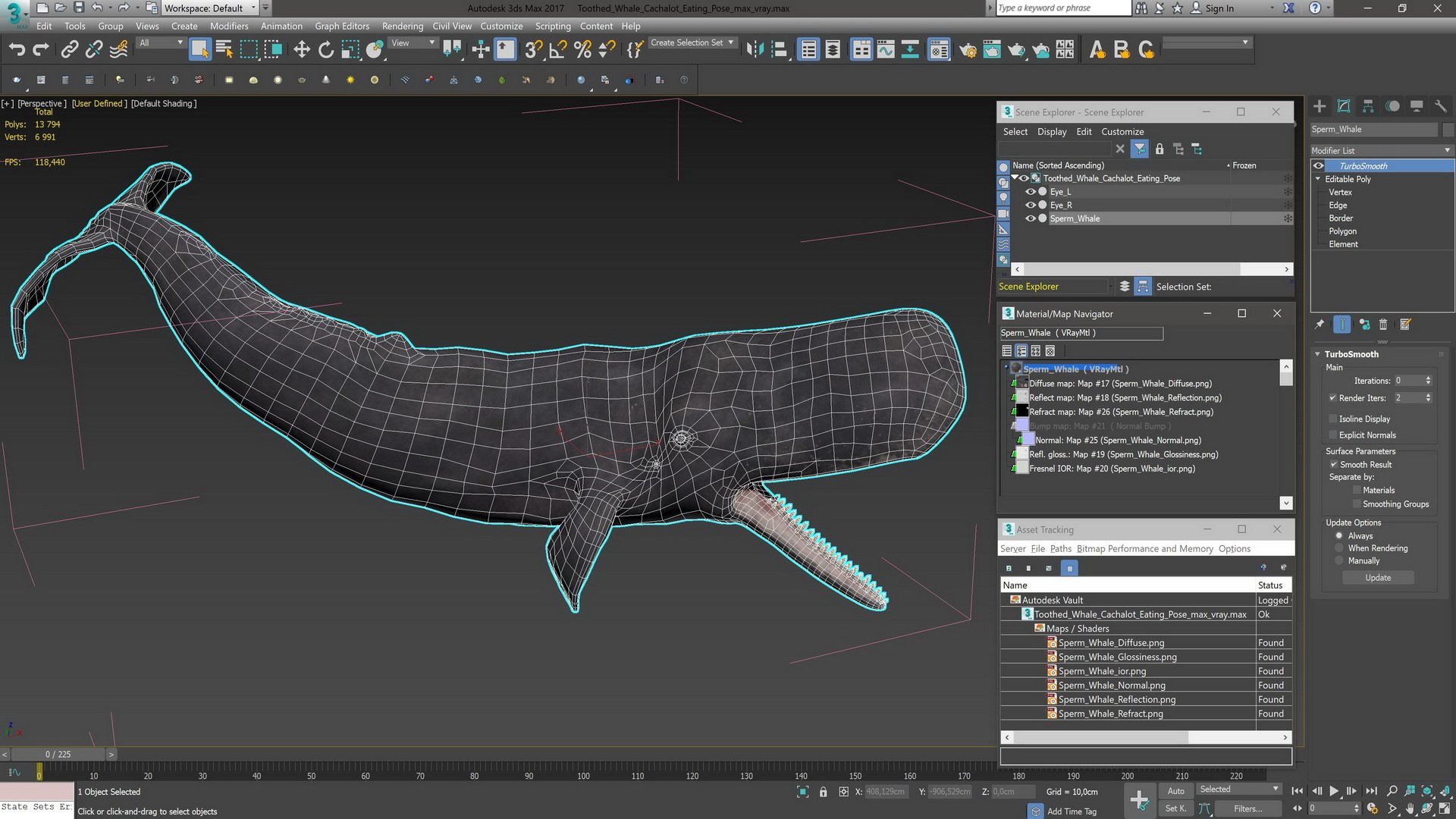Collapse the TurboSmooth rollout
Viewport: 1456px width, 819px height.
pos(1318,354)
